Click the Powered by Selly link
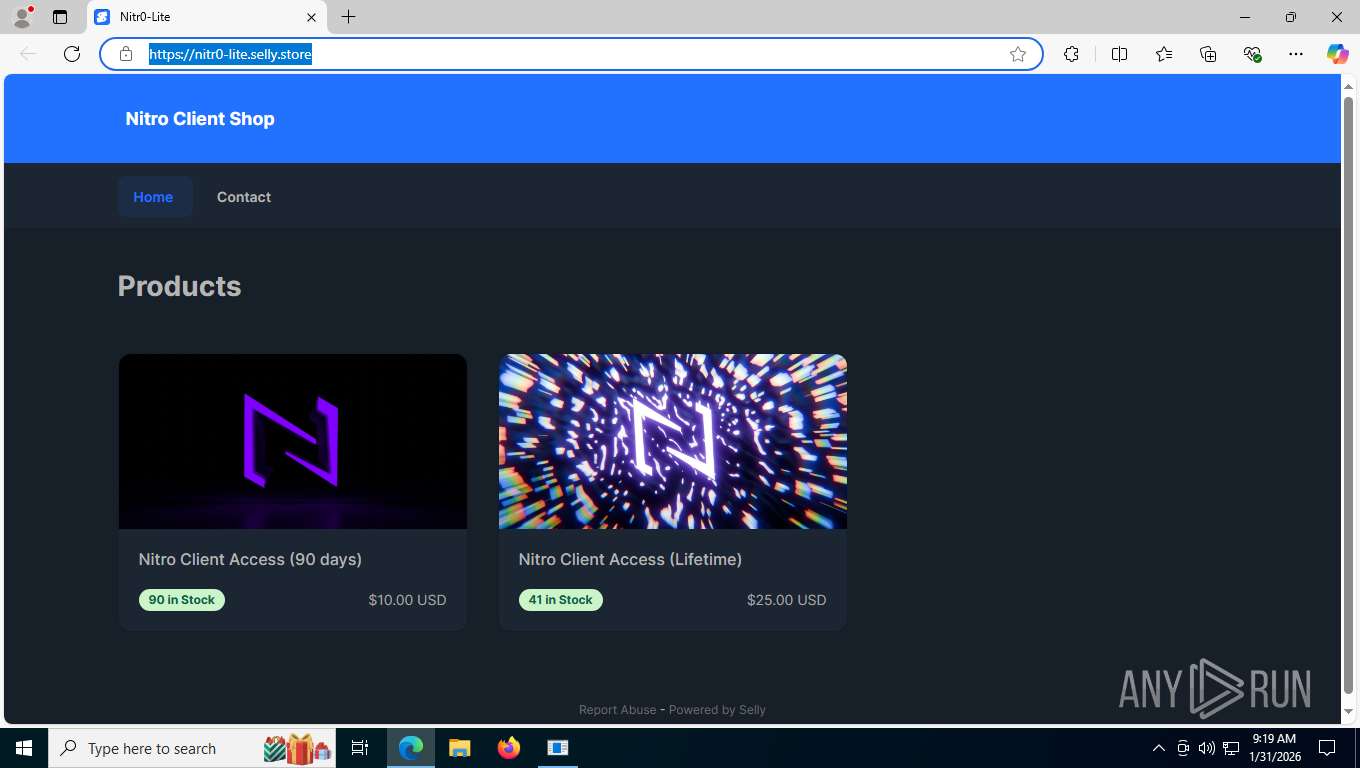 [x=717, y=710]
